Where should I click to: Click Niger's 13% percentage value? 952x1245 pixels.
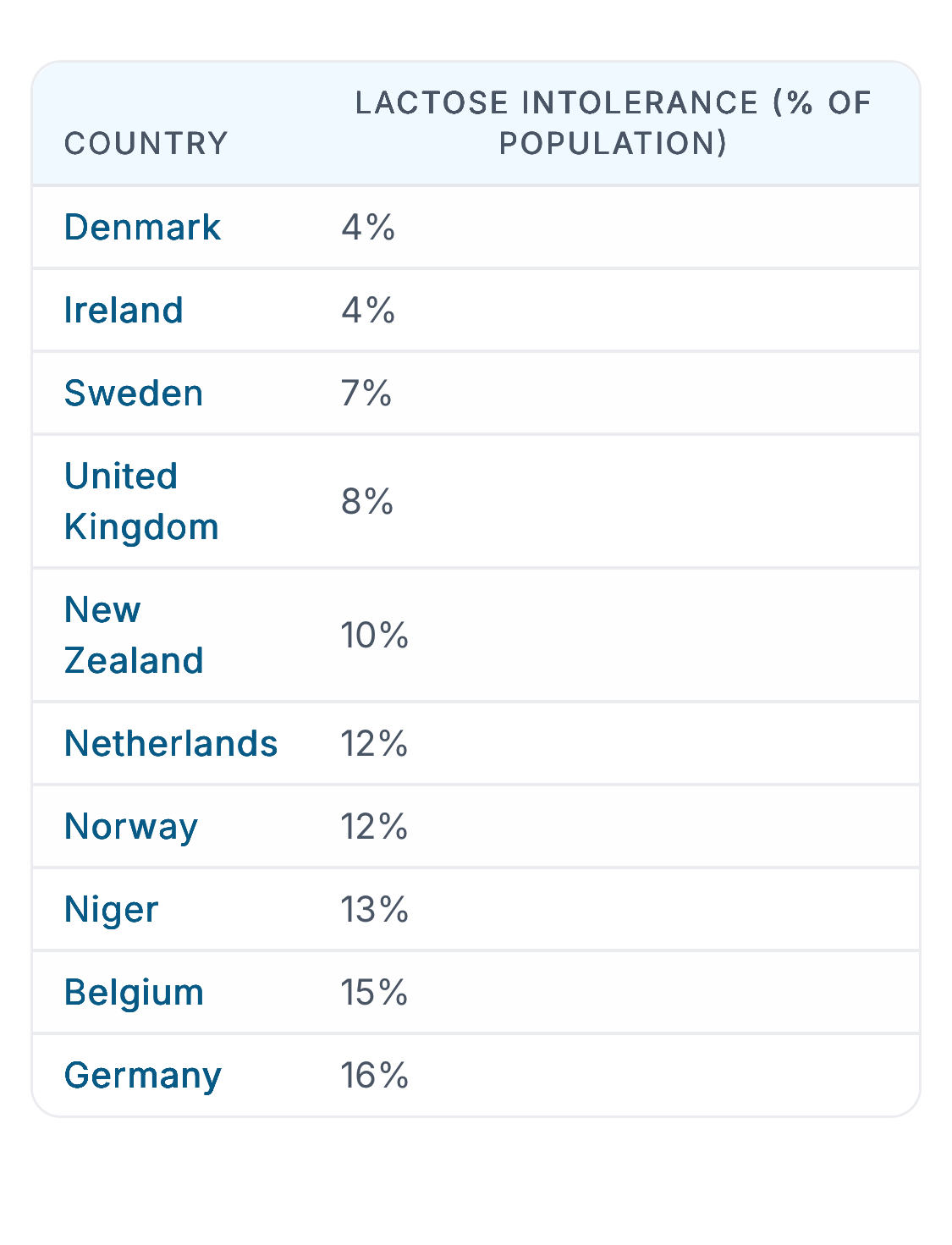pyautogui.click(x=374, y=910)
